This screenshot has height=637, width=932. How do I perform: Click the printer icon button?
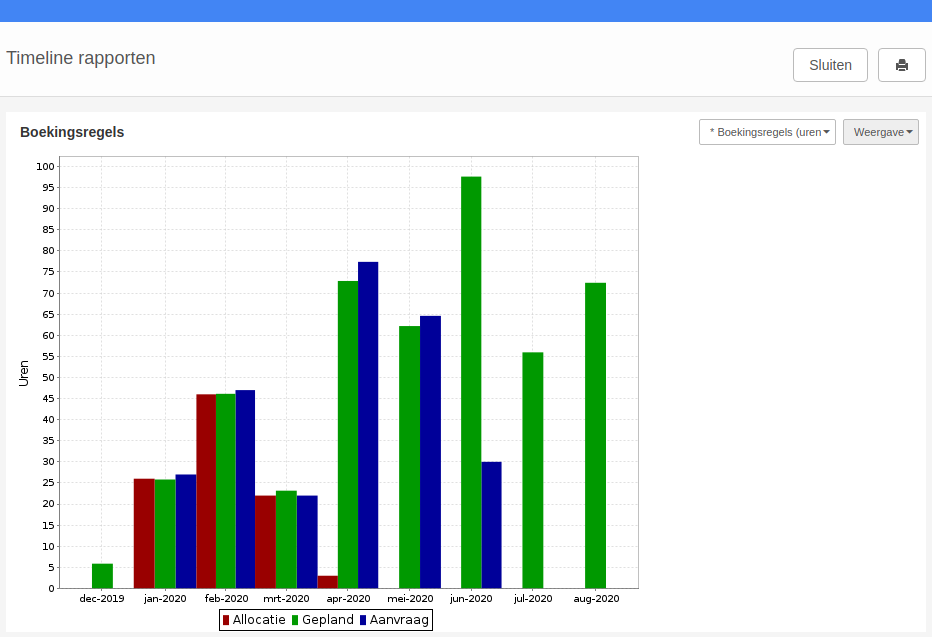click(x=901, y=65)
